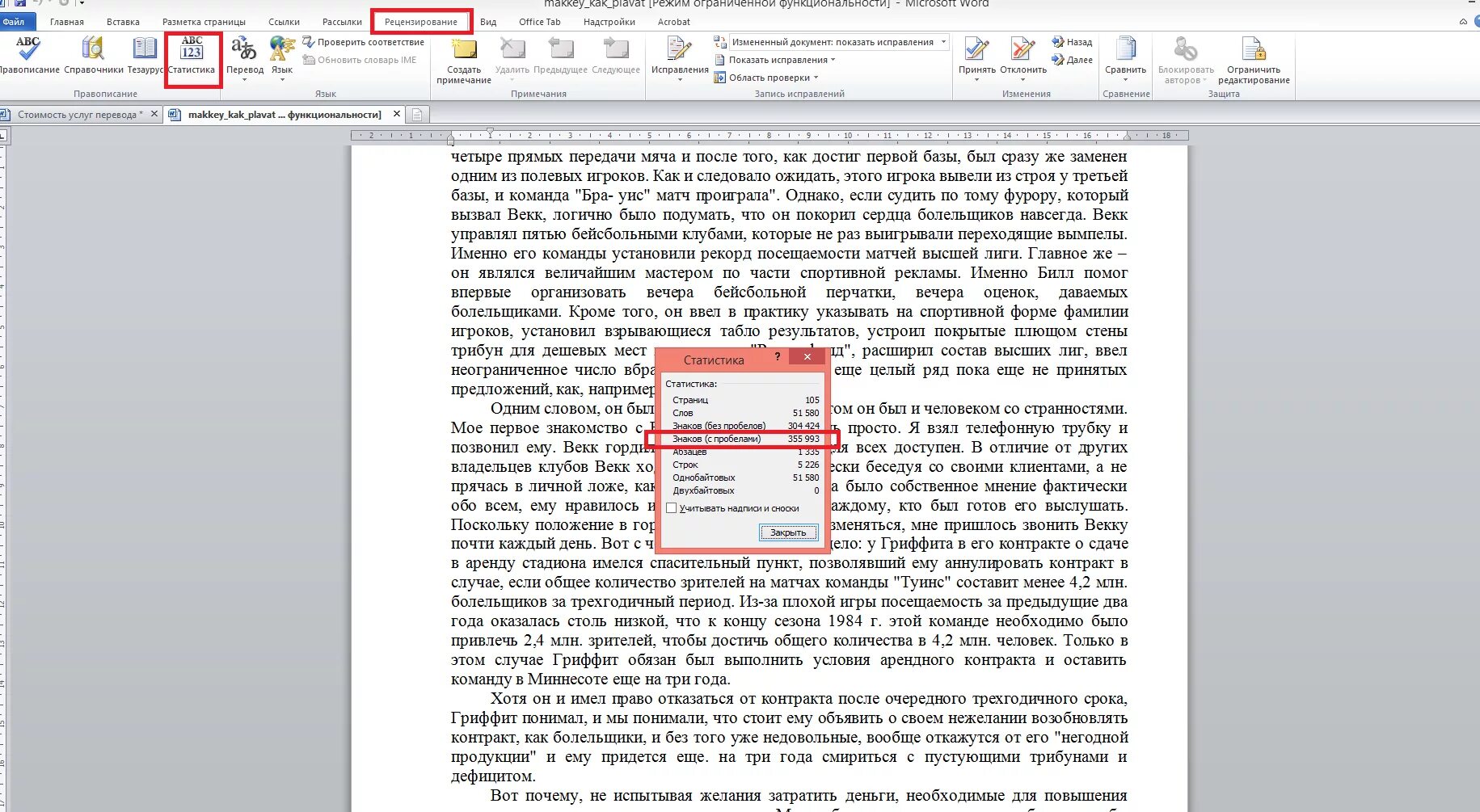This screenshot has height=812, width=1480.
Task: Run the Правописание spelling check
Action: pos(28,55)
